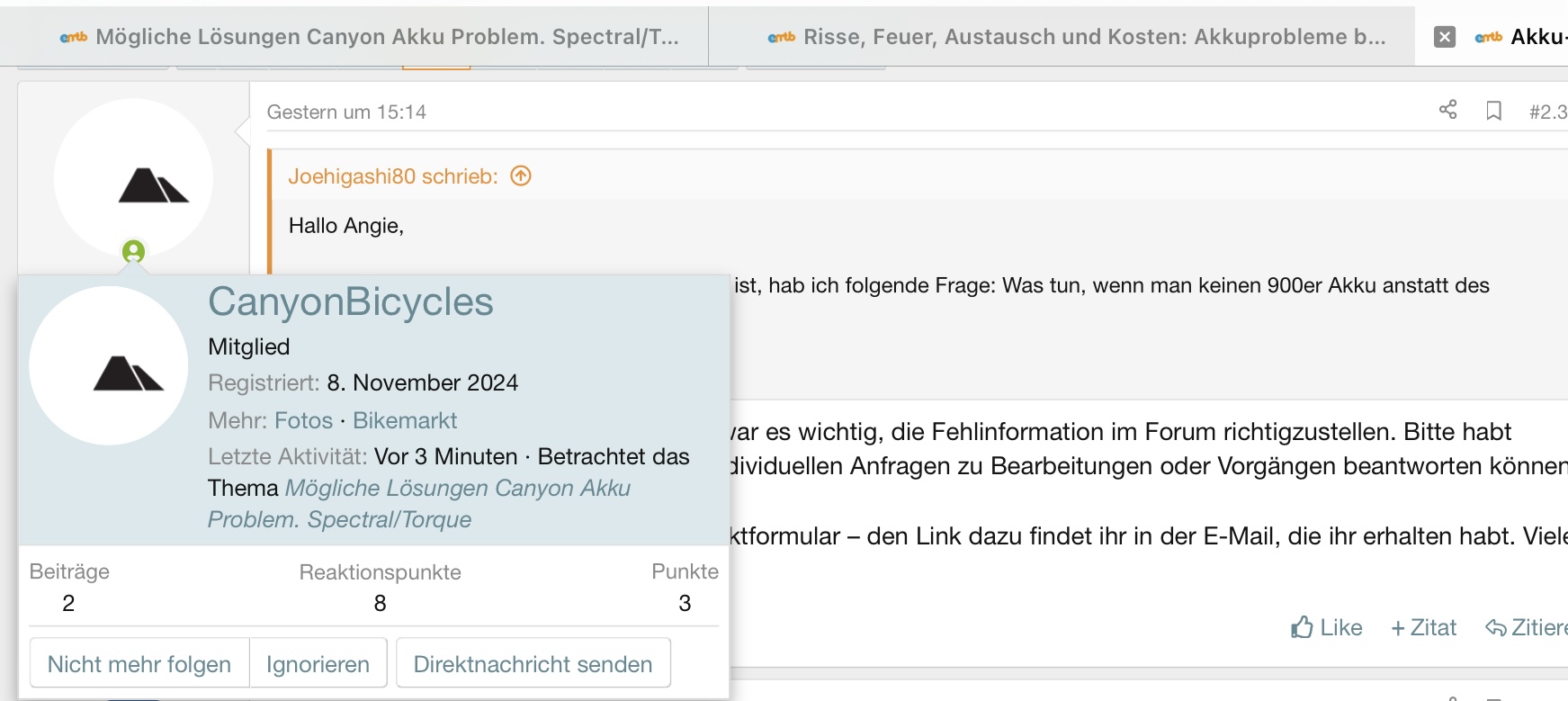Image resolution: width=1568 pixels, height=701 pixels.
Task: Open avatar in the profile popup card
Action: [109, 365]
